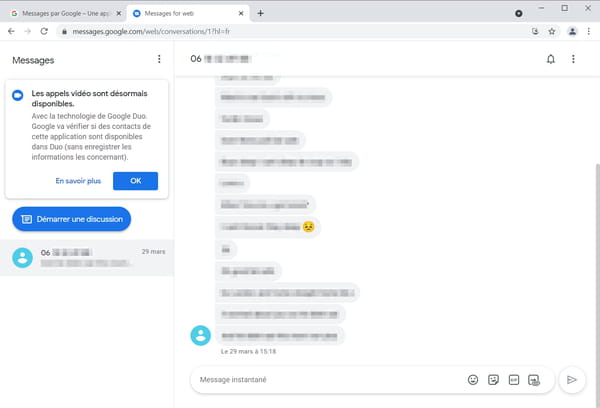Open the GIF picker icon
The width and height of the screenshot is (600, 408).
(514, 380)
